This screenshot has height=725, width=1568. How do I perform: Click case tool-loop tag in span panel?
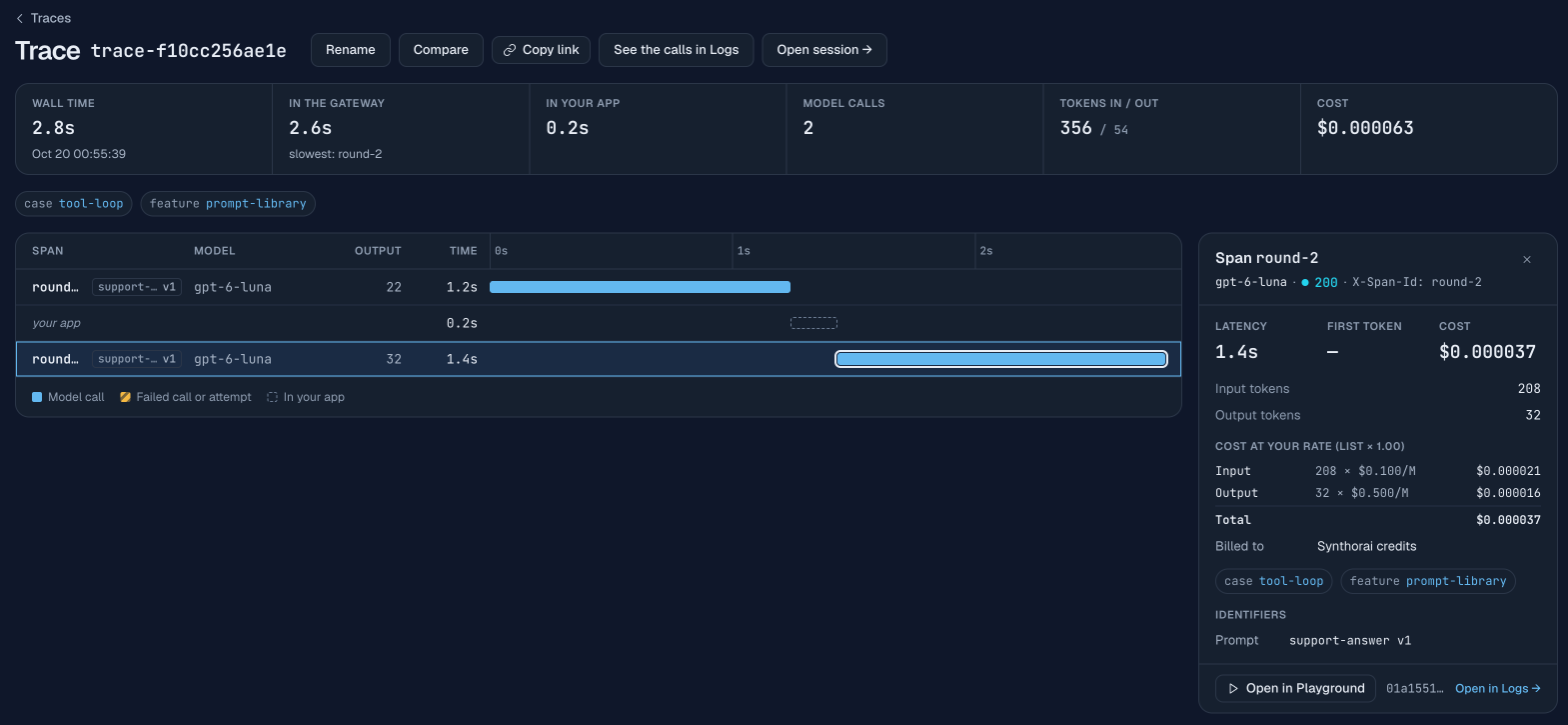coord(1273,581)
